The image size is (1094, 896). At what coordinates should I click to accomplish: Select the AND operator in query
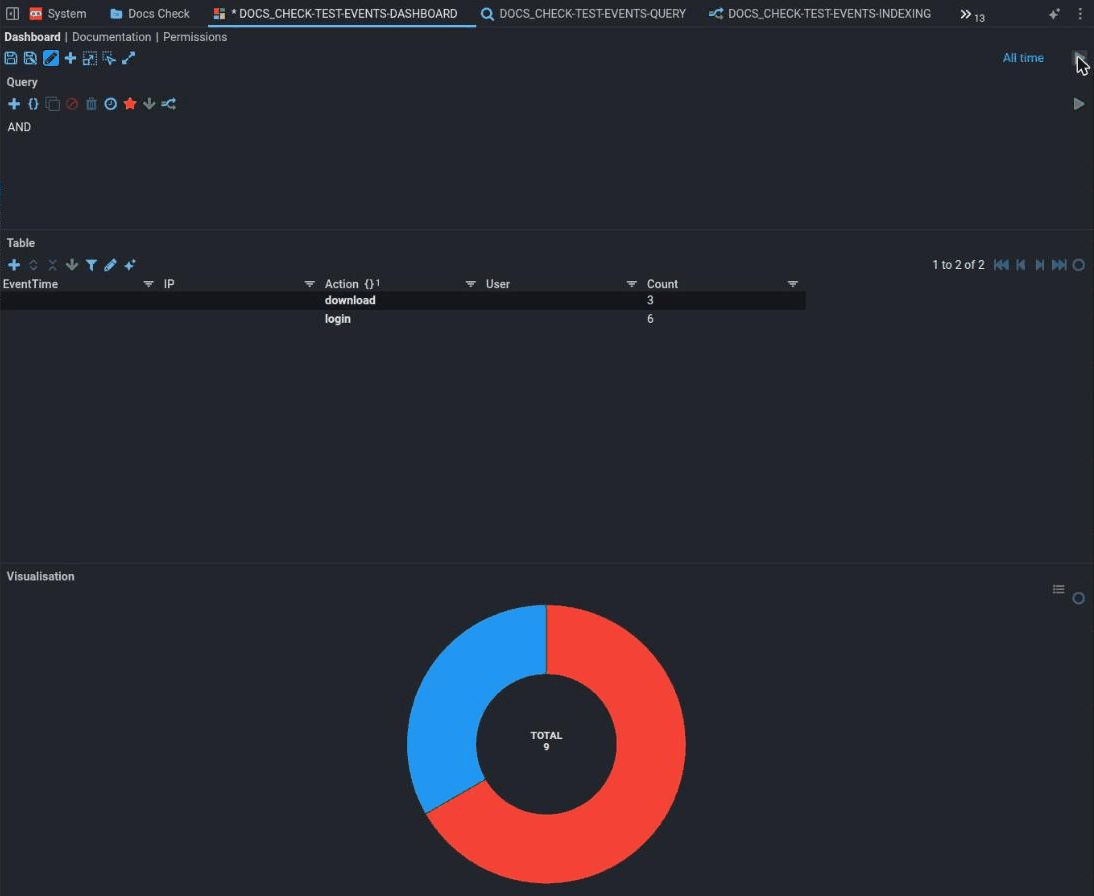(20, 127)
